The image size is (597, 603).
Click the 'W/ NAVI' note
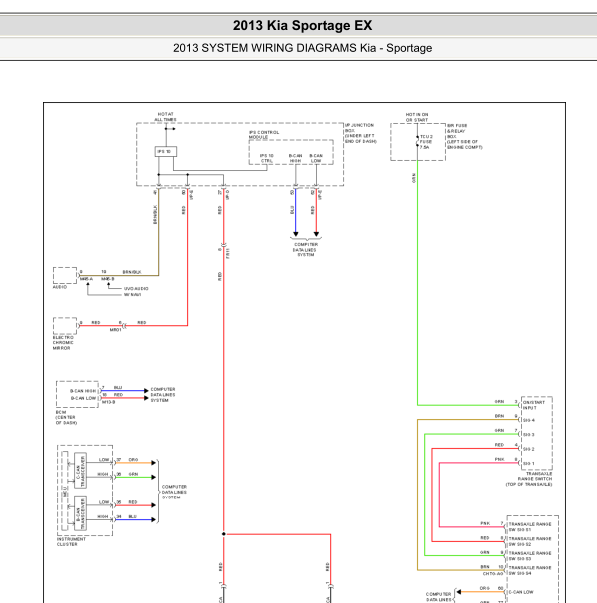click(x=132, y=295)
